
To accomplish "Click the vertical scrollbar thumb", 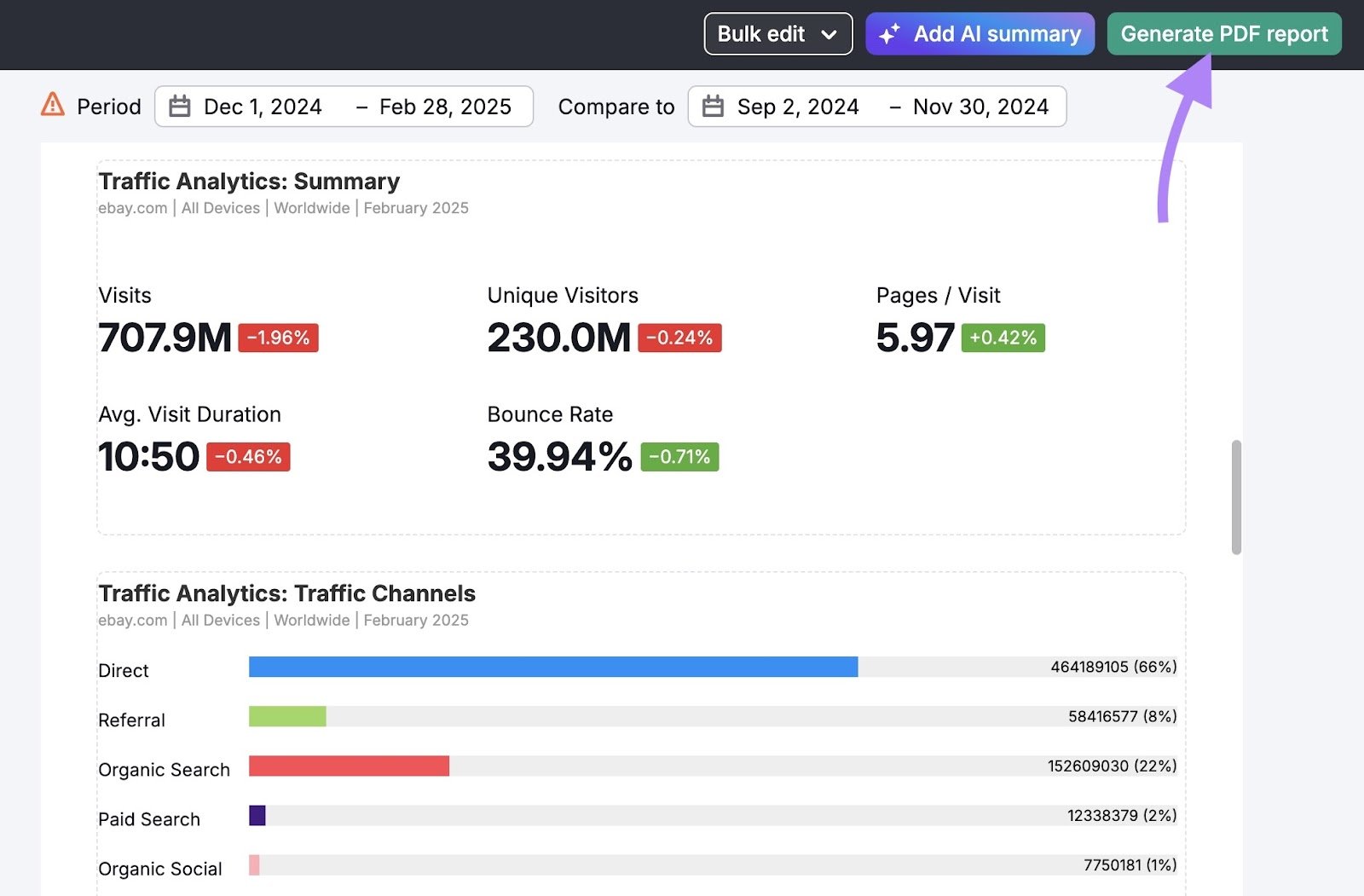I will coord(1236,497).
